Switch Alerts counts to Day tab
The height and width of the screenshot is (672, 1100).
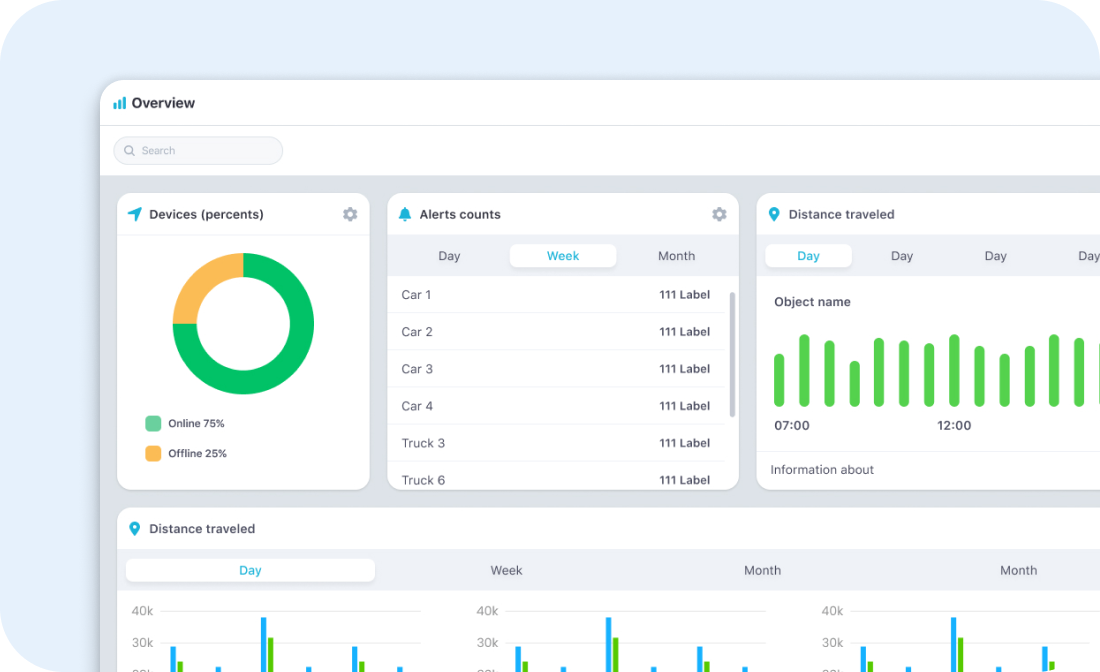point(449,256)
